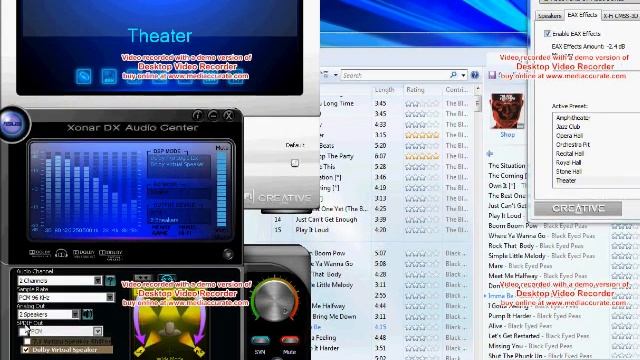The width and height of the screenshot is (640, 360).
Task: Select the grey tab icon above the speaker layout
Action: coord(143,278)
